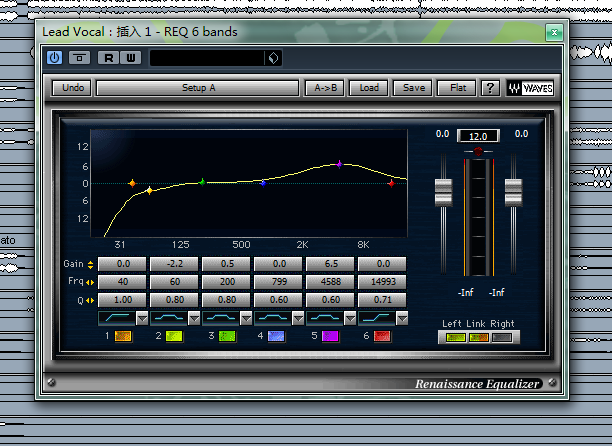Open band 3 filter type dropdown arrow
The width and height of the screenshot is (612, 446).
tap(246, 319)
